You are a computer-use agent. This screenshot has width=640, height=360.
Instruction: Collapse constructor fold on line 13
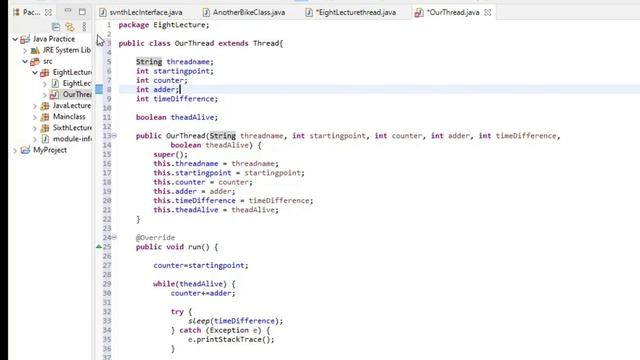[x=114, y=136]
